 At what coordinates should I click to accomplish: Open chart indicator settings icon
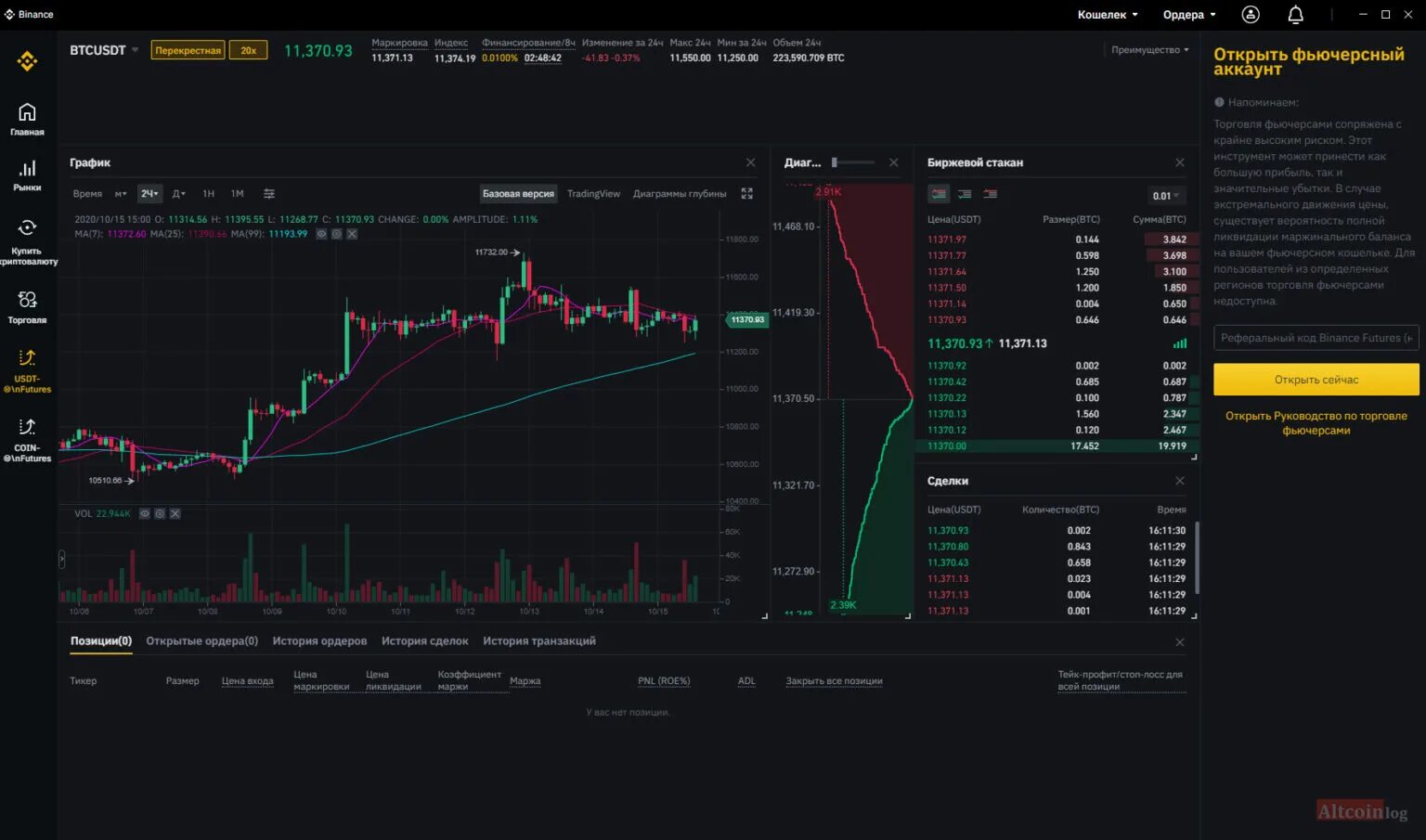[x=269, y=194]
